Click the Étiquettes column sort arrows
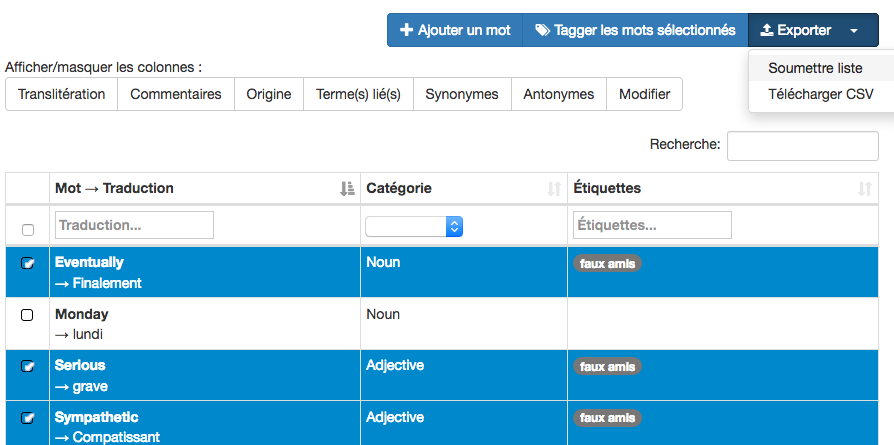Image resolution: width=894 pixels, height=445 pixels. pyautogui.click(x=864, y=188)
